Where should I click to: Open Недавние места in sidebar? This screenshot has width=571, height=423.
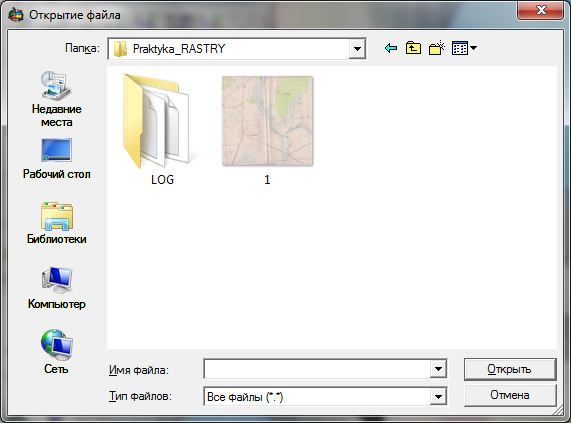56,99
